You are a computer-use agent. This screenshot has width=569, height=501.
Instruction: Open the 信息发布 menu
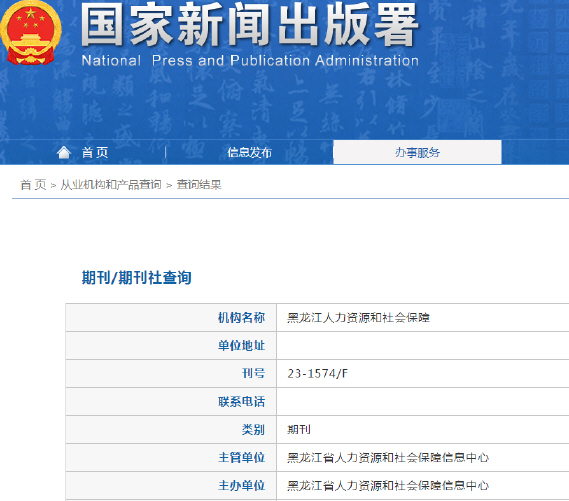(x=250, y=152)
